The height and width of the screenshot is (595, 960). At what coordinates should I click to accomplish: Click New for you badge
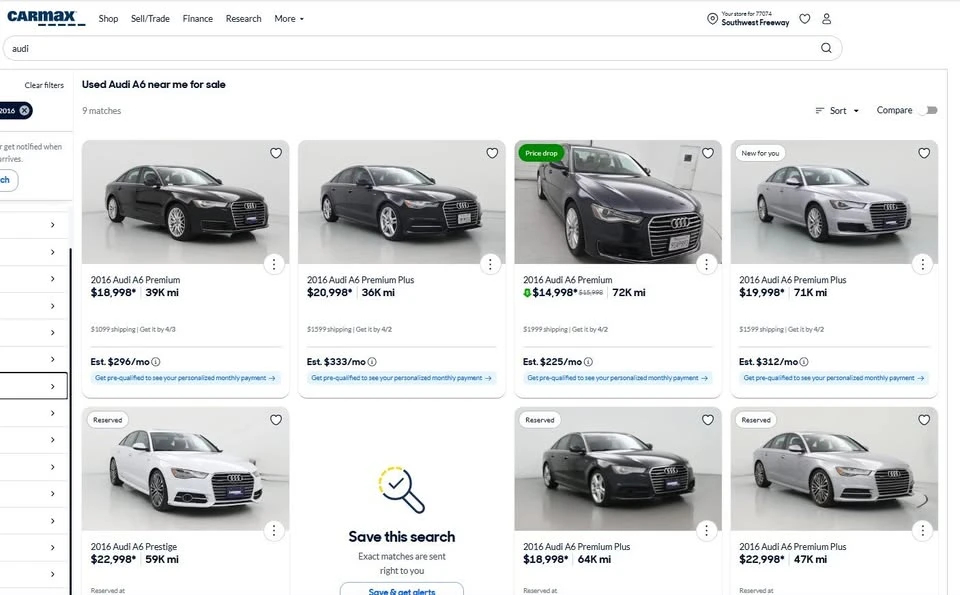pos(760,153)
